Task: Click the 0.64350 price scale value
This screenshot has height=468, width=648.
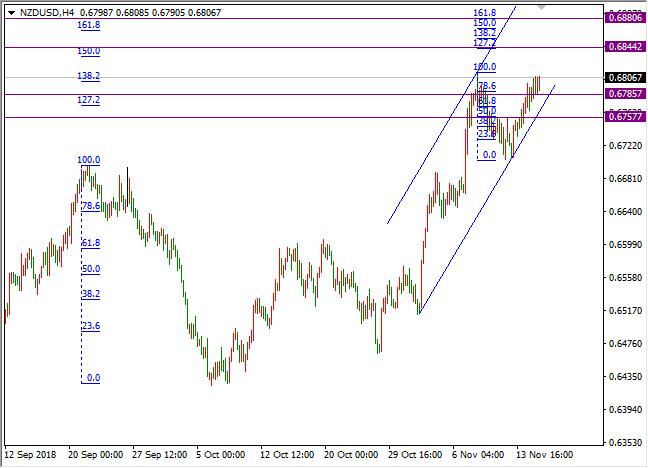Action: 625,377
